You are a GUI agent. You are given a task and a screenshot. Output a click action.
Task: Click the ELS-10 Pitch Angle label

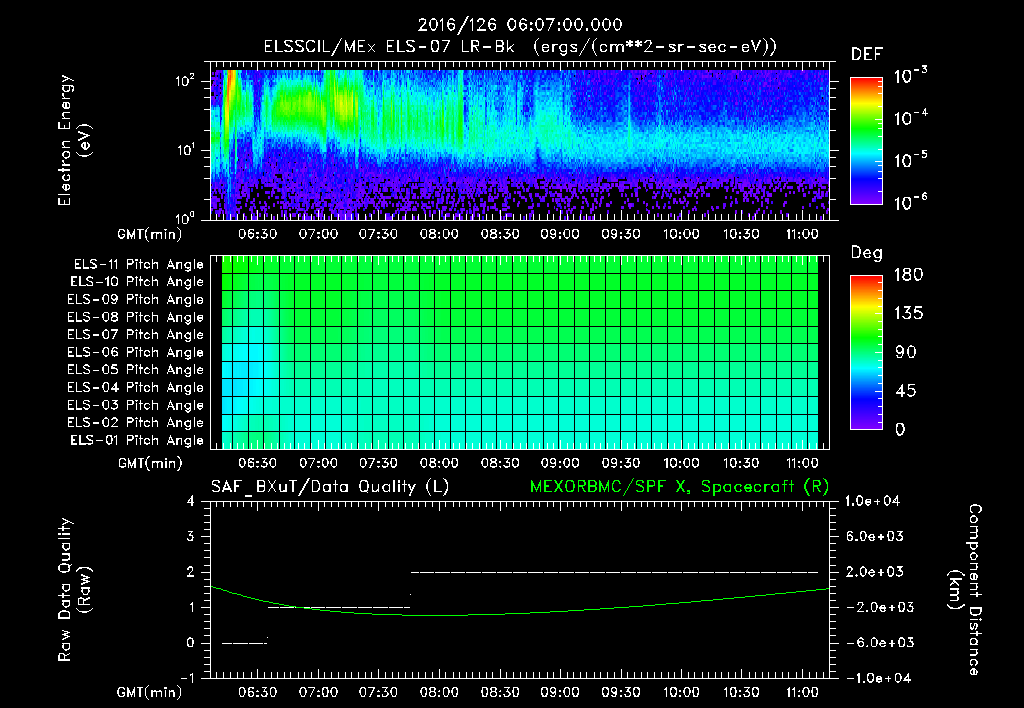click(x=137, y=282)
